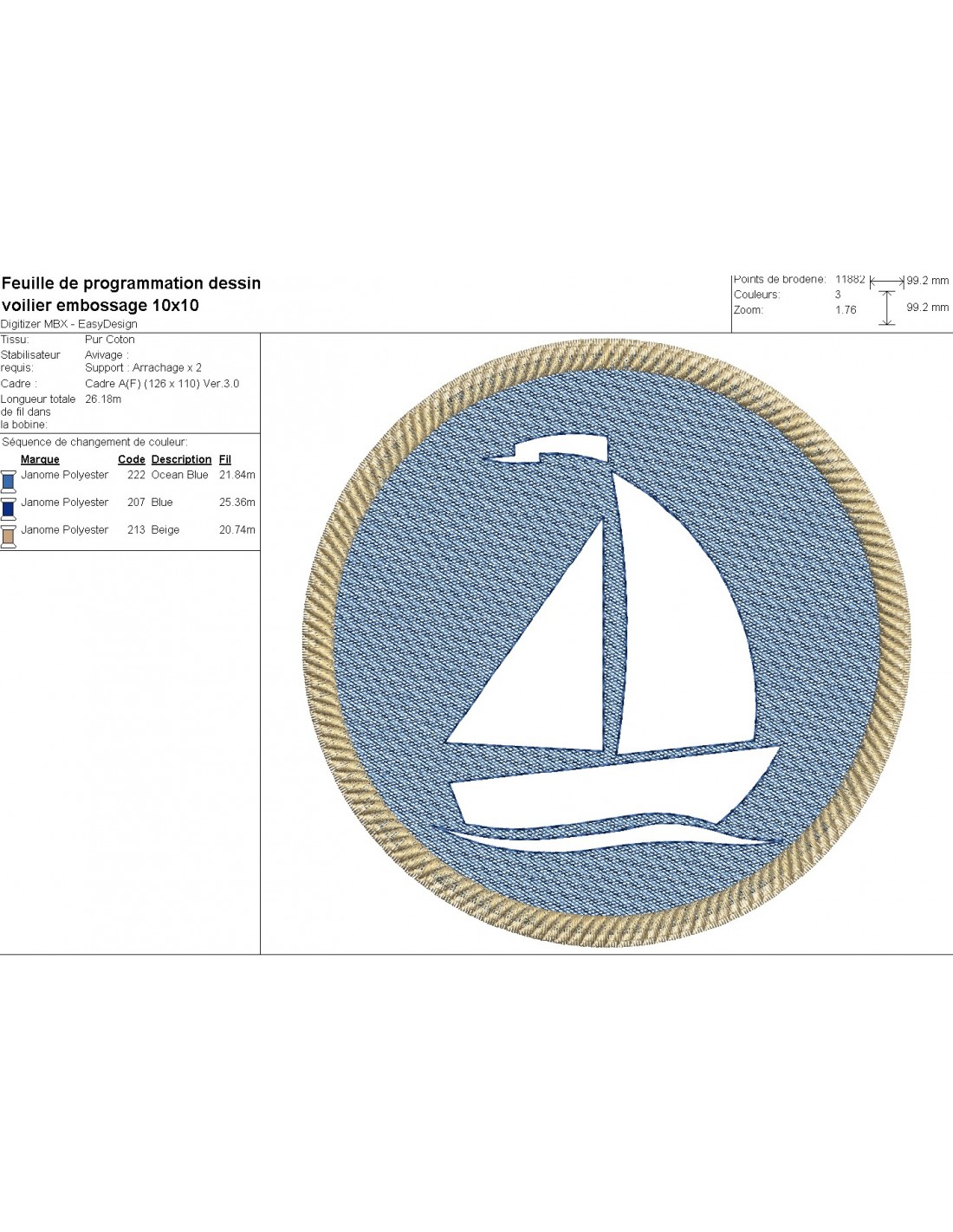This screenshot has width=953, height=1232.
Task: Select the Zoom value 1.76
Action: [846, 310]
